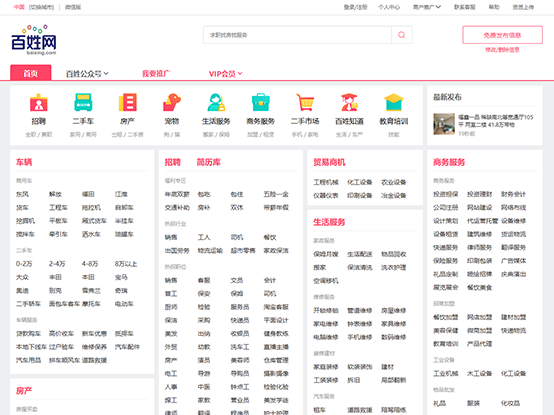Screen dimensions: 554x415
Task: Click the 免费发布信息 button
Action: pyautogui.click(x=502, y=35)
